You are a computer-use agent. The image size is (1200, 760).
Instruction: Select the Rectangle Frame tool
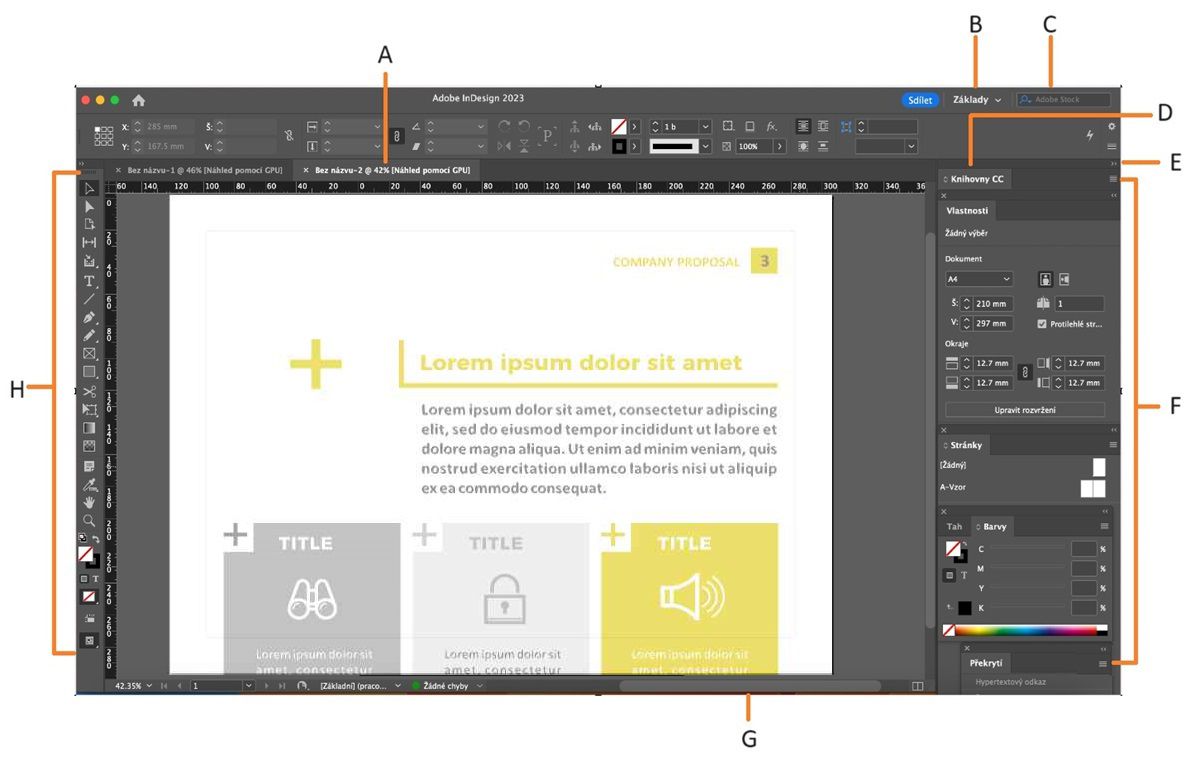[x=89, y=354]
